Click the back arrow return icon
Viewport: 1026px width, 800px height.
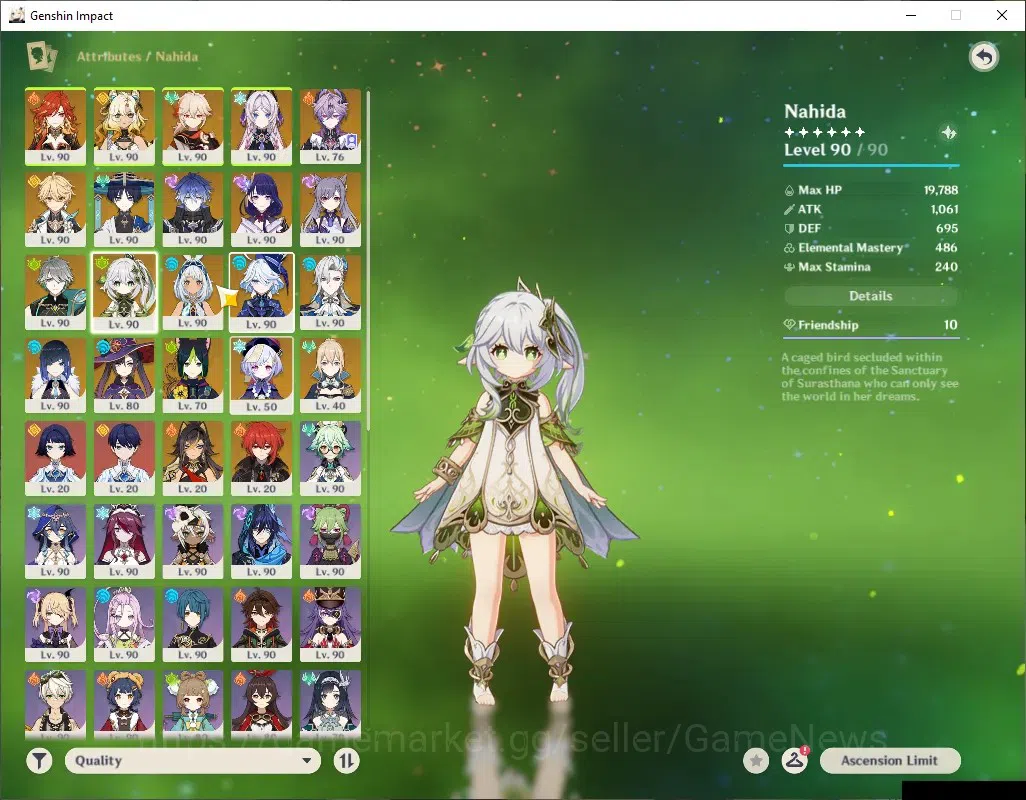983,57
